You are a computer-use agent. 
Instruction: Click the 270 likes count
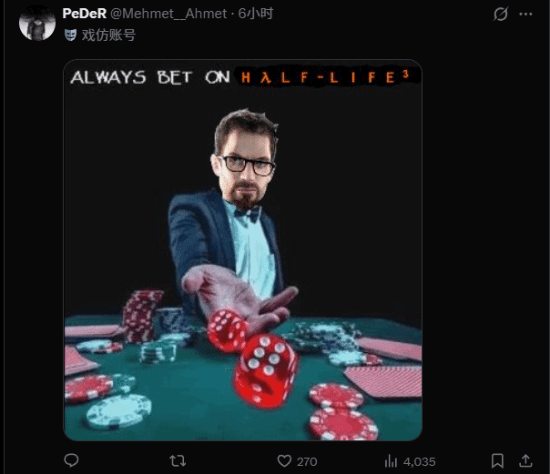[307, 461]
